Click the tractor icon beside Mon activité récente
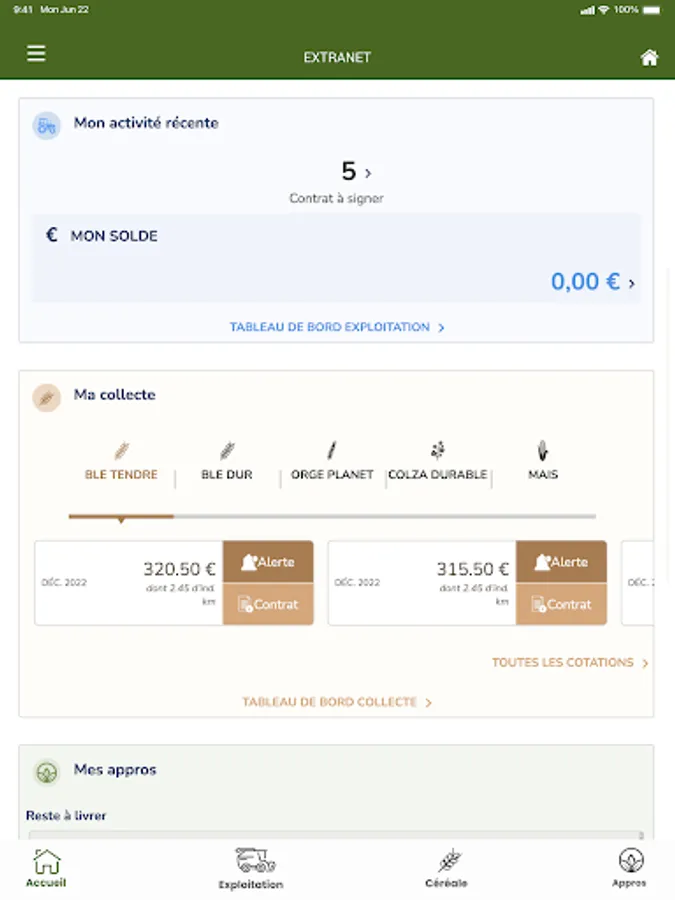The width and height of the screenshot is (675, 900). coord(46,125)
